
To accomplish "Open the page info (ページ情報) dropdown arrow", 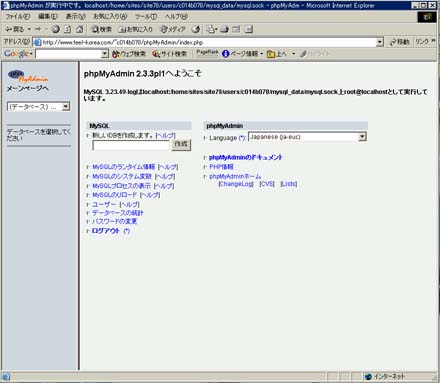I will [262, 54].
